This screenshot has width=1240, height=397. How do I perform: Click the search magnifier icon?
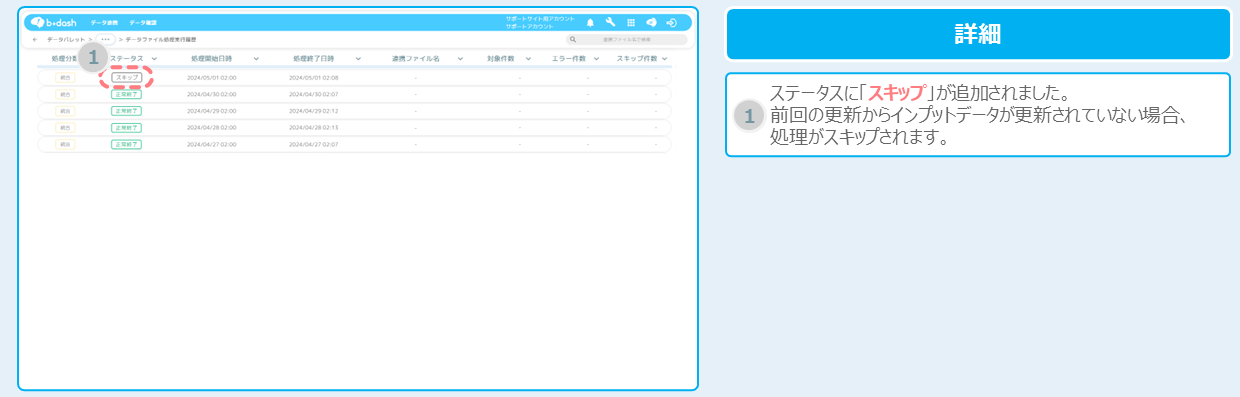coord(572,39)
